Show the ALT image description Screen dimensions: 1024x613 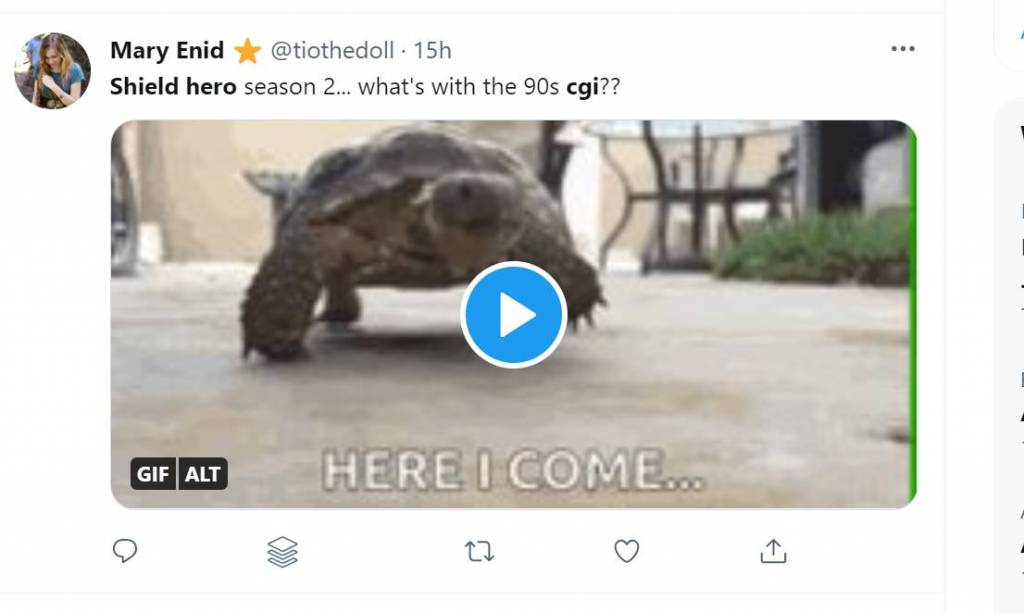pyautogui.click(x=203, y=474)
